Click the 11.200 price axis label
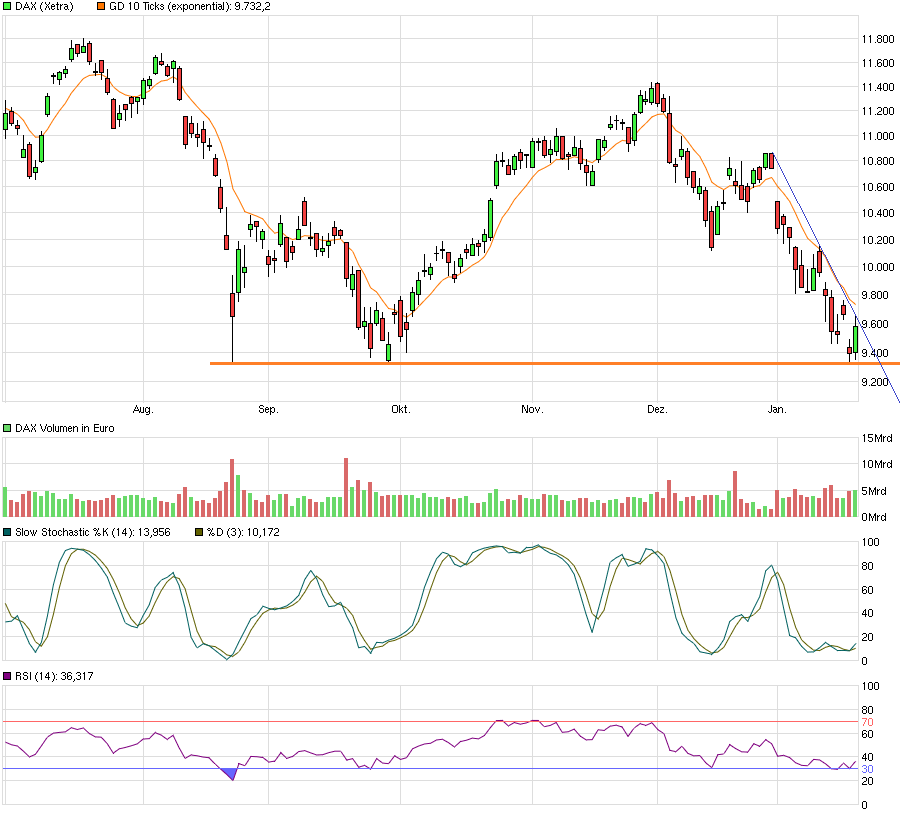The height and width of the screenshot is (814, 900). 878,111
